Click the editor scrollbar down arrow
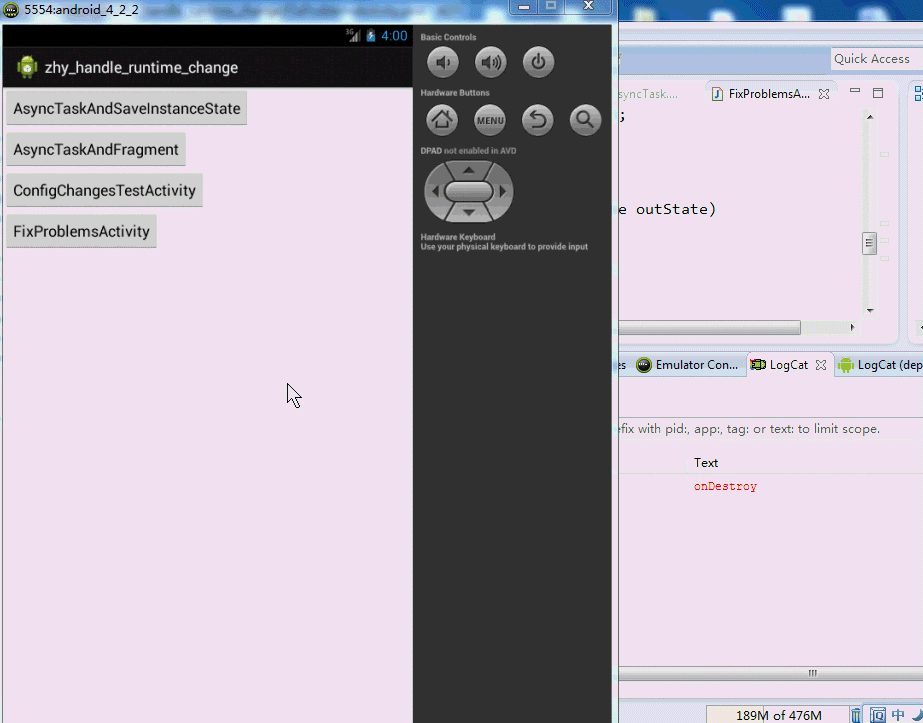The height and width of the screenshot is (723, 923). point(870,311)
